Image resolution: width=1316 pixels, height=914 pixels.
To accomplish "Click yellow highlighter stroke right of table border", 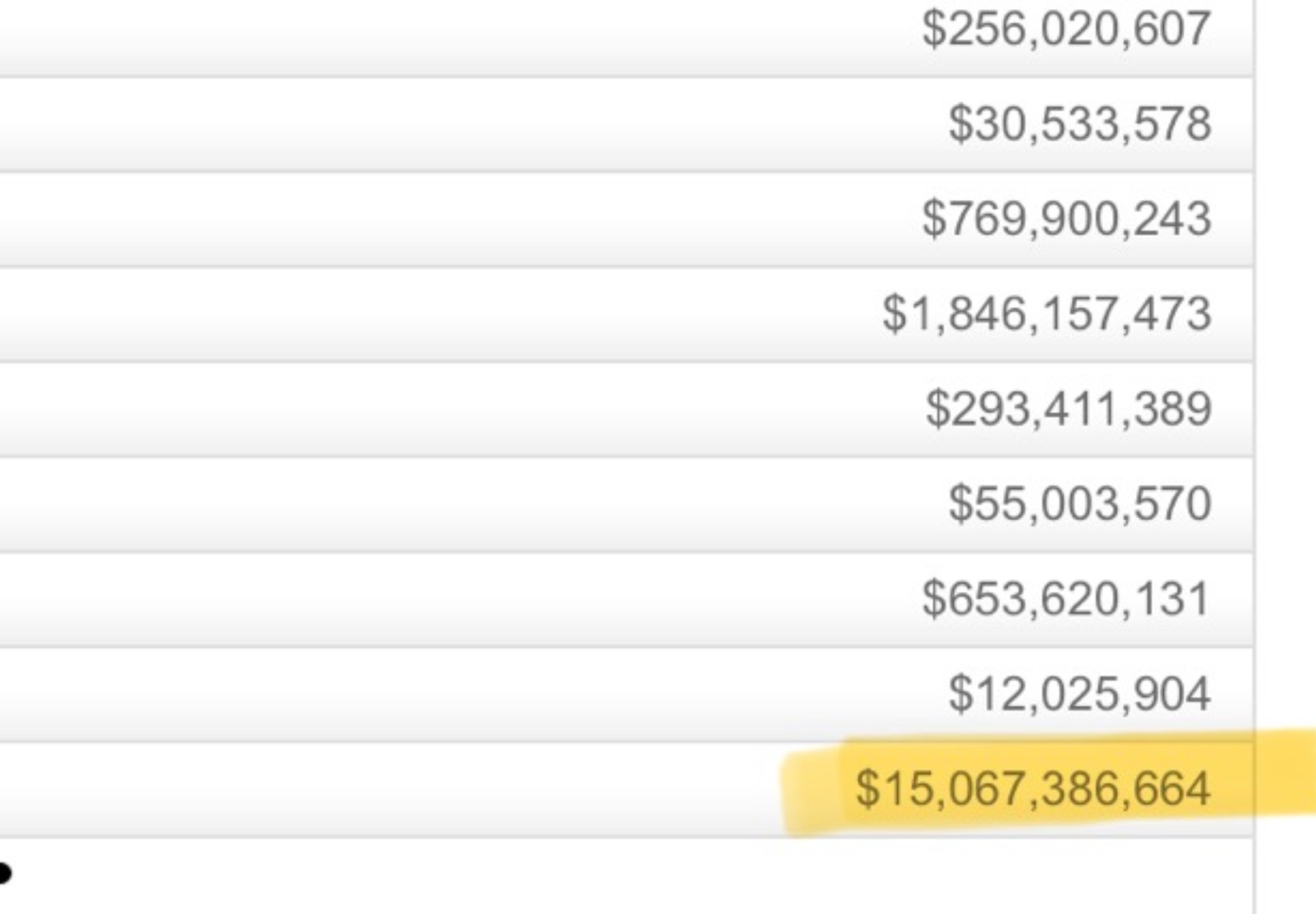I will (1286, 773).
